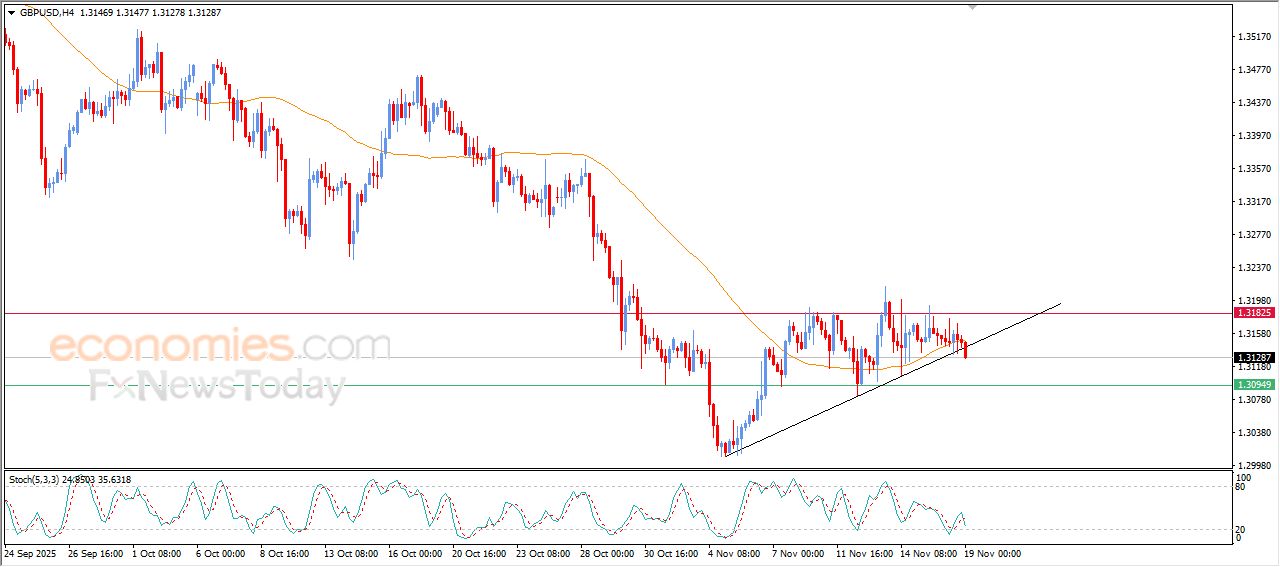The image size is (1280, 567).
Task: Select the green 1.30949 price label
Action: tap(1253, 385)
